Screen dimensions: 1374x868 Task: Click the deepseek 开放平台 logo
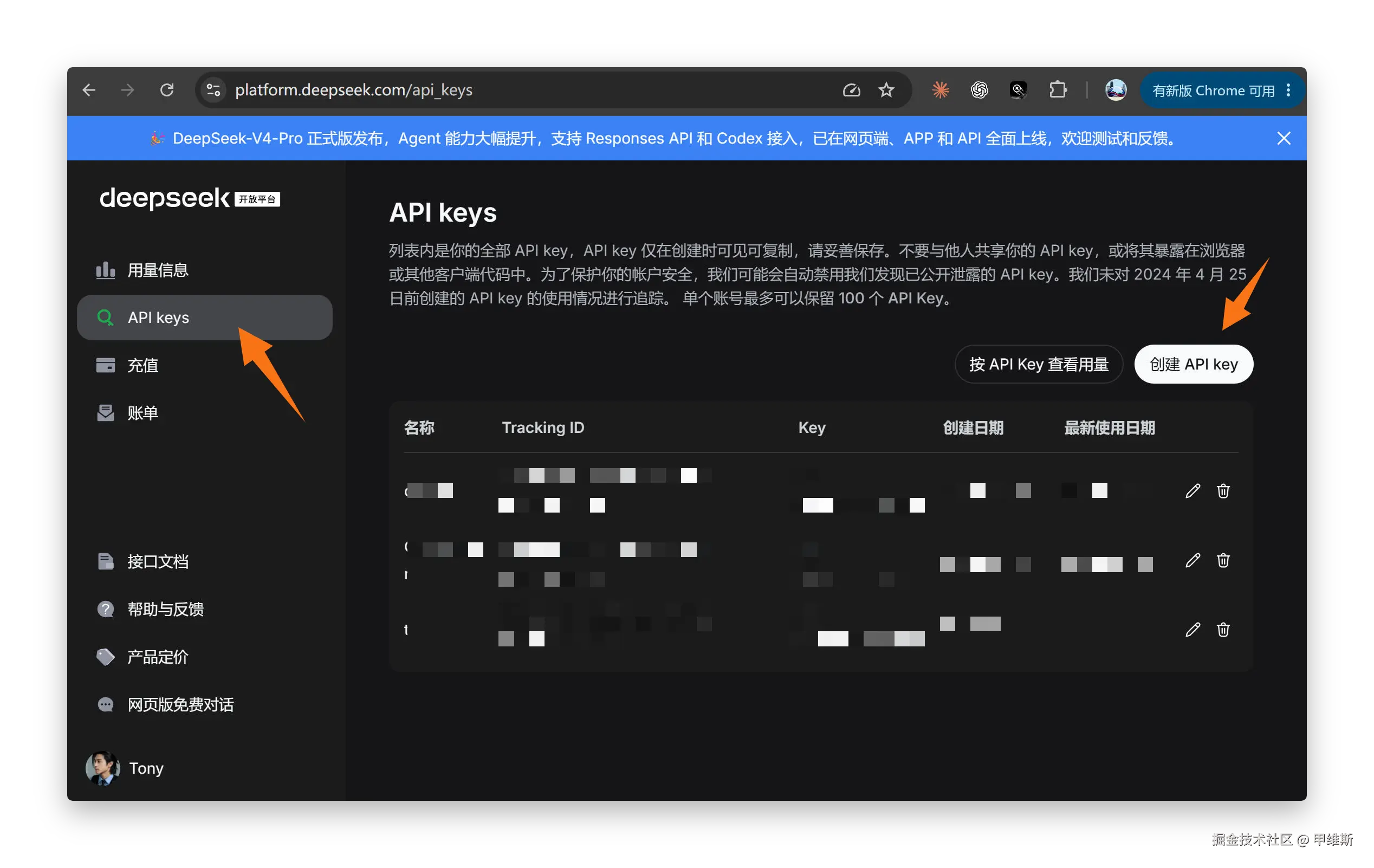(x=190, y=199)
